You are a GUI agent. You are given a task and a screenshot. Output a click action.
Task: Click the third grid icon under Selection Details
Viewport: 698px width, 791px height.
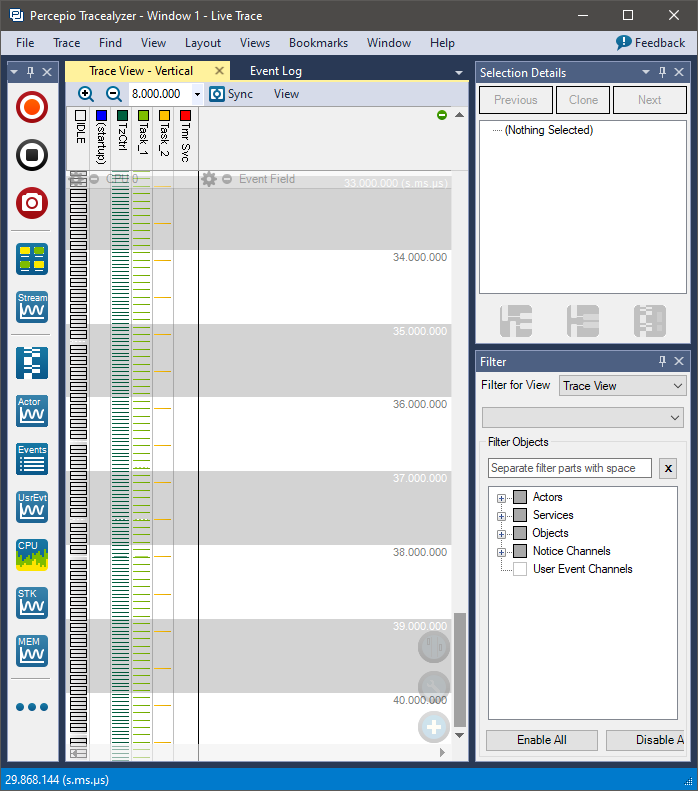650,321
